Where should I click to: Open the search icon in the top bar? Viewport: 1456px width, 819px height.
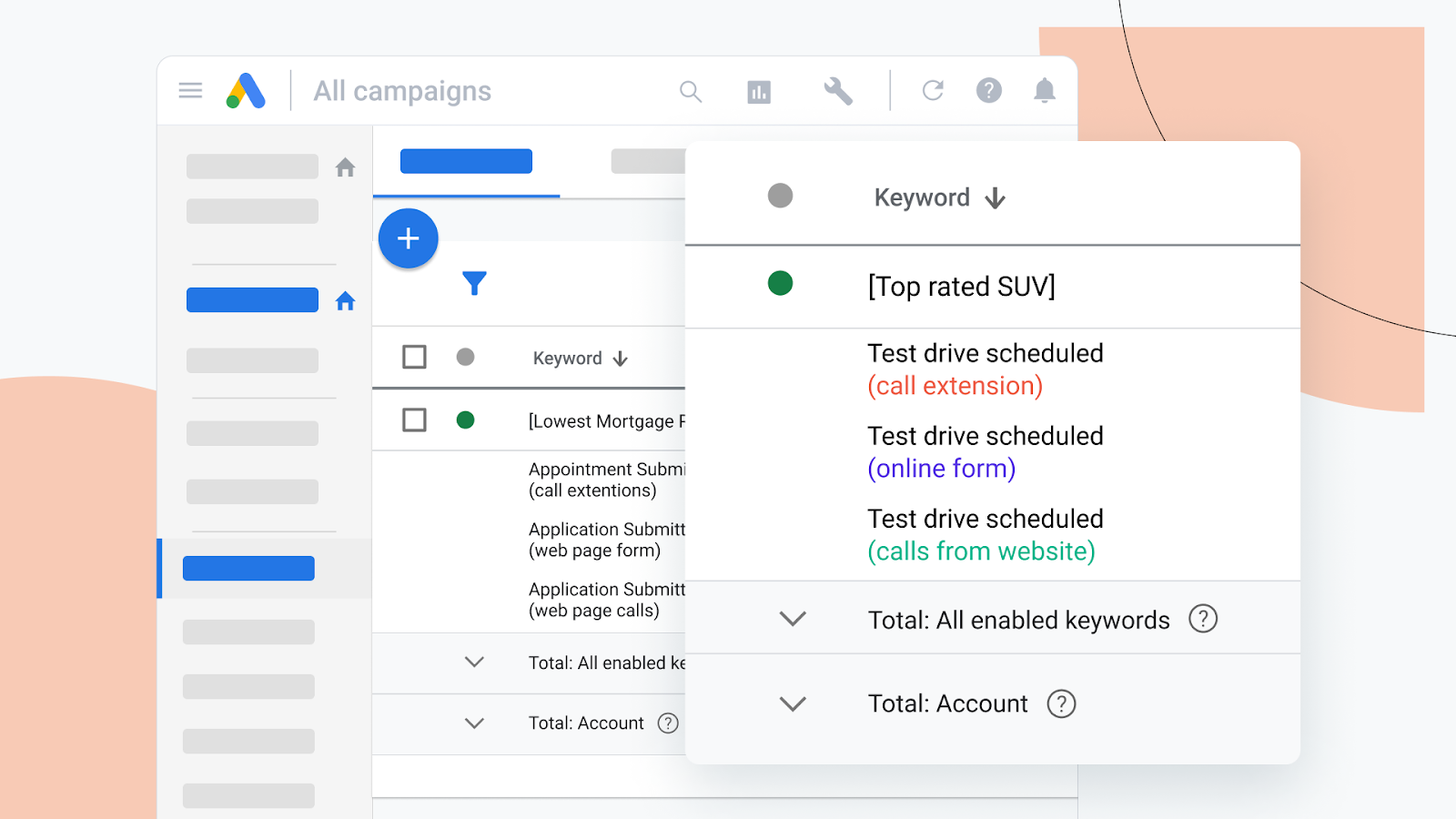(691, 91)
